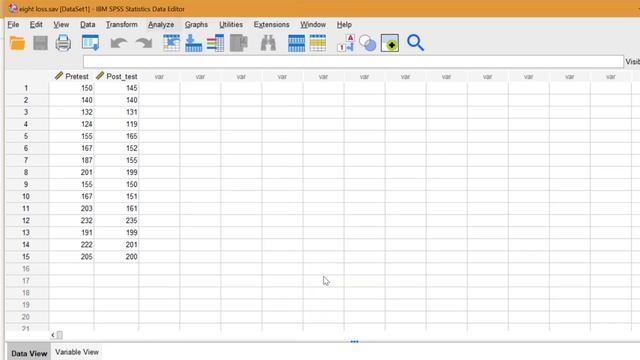Save this document icon
The height and width of the screenshot is (360, 640).
point(40,43)
